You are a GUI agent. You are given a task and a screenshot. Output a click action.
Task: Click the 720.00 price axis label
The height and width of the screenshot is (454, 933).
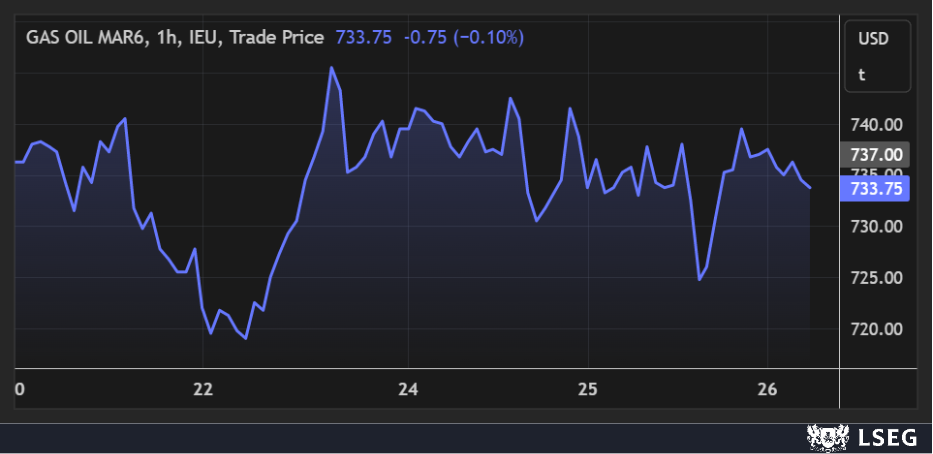click(x=876, y=329)
